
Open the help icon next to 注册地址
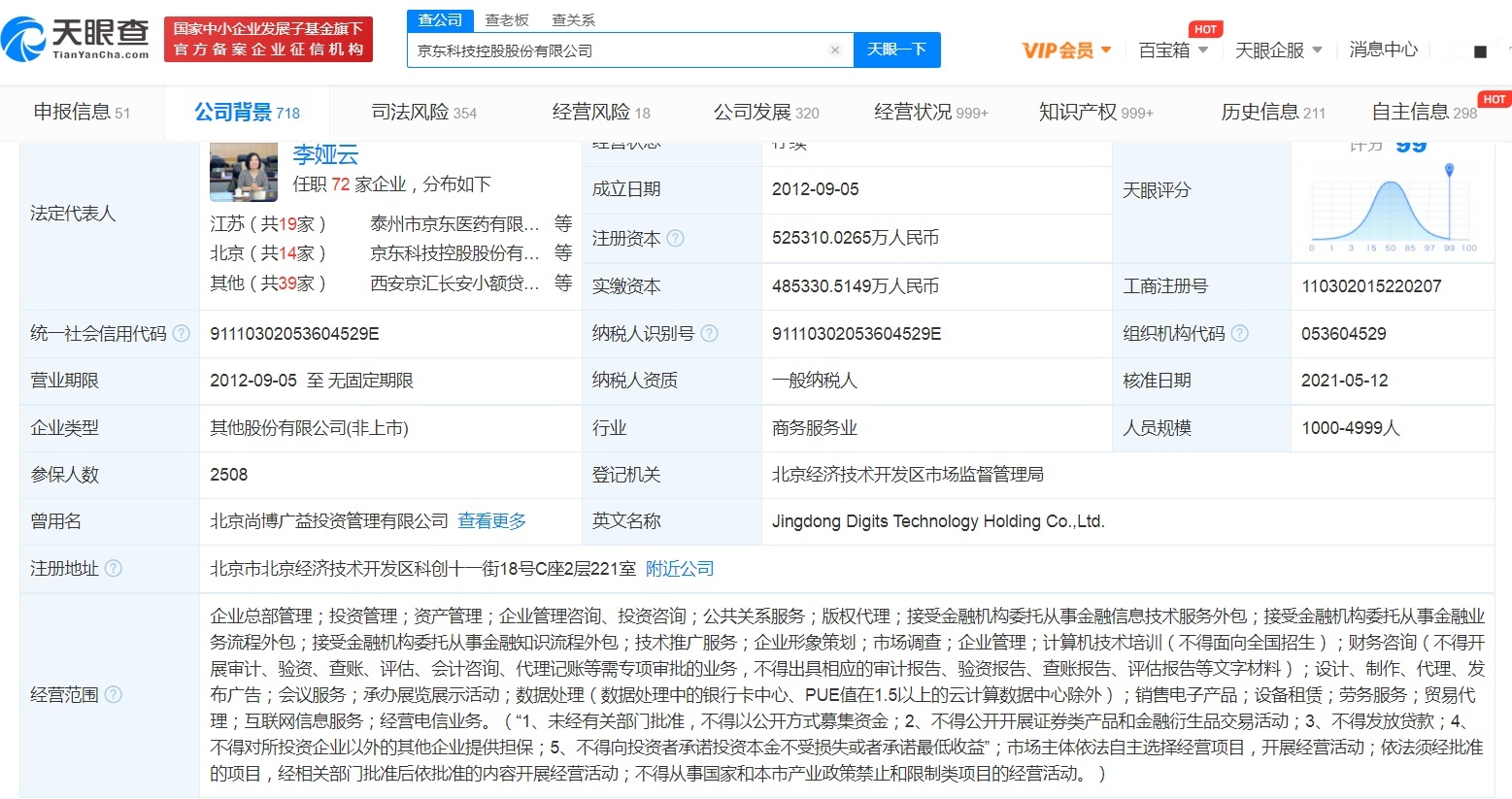click(114, 568)
